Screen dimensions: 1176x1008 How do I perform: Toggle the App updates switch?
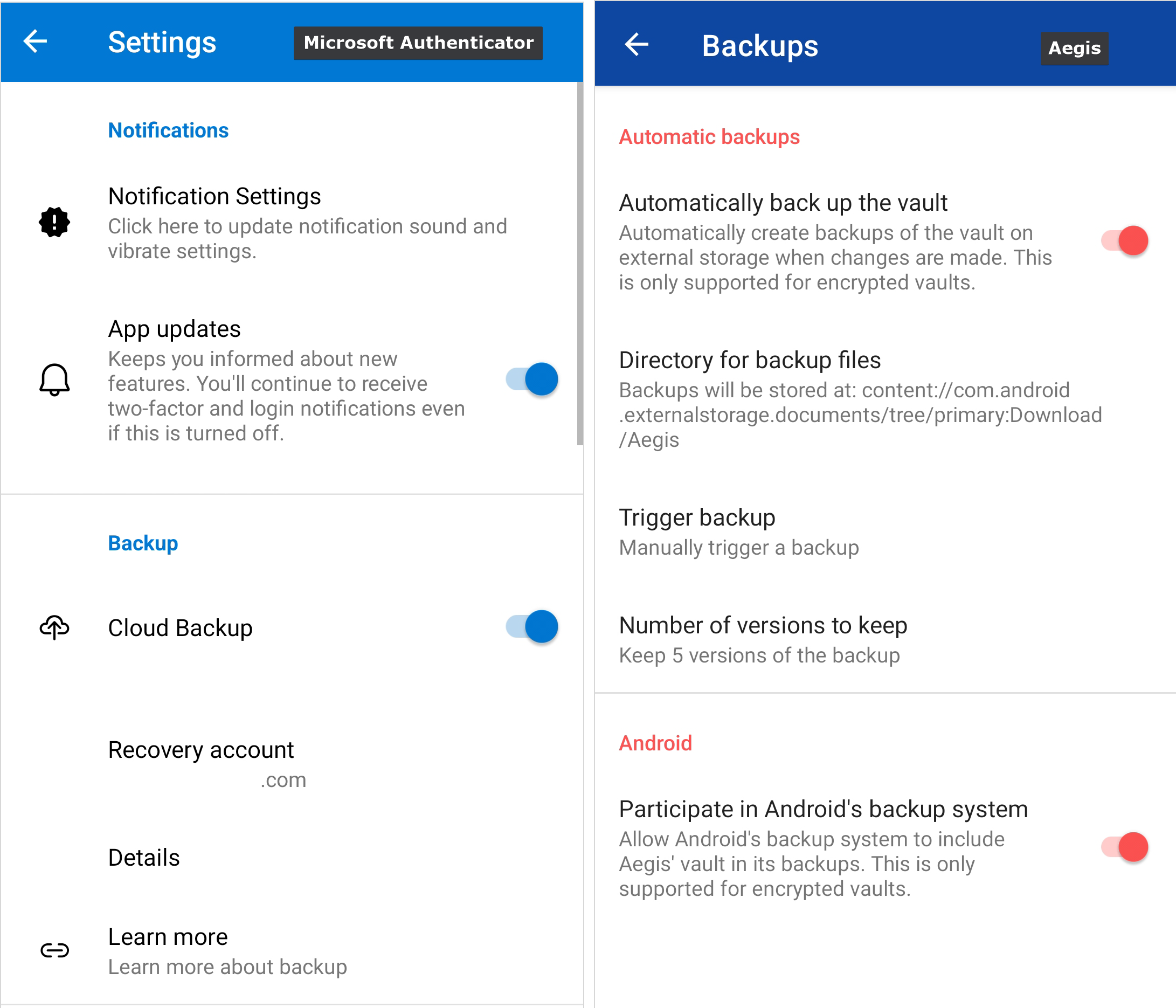coord(532,379)
